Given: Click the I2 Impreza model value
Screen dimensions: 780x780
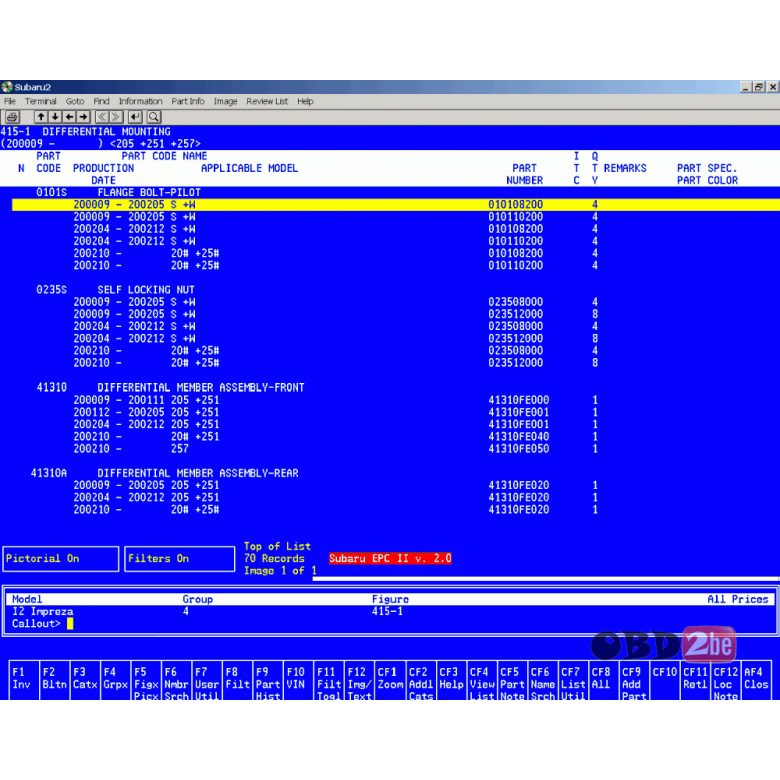Looking at the screenshot, I should (43, 611).
